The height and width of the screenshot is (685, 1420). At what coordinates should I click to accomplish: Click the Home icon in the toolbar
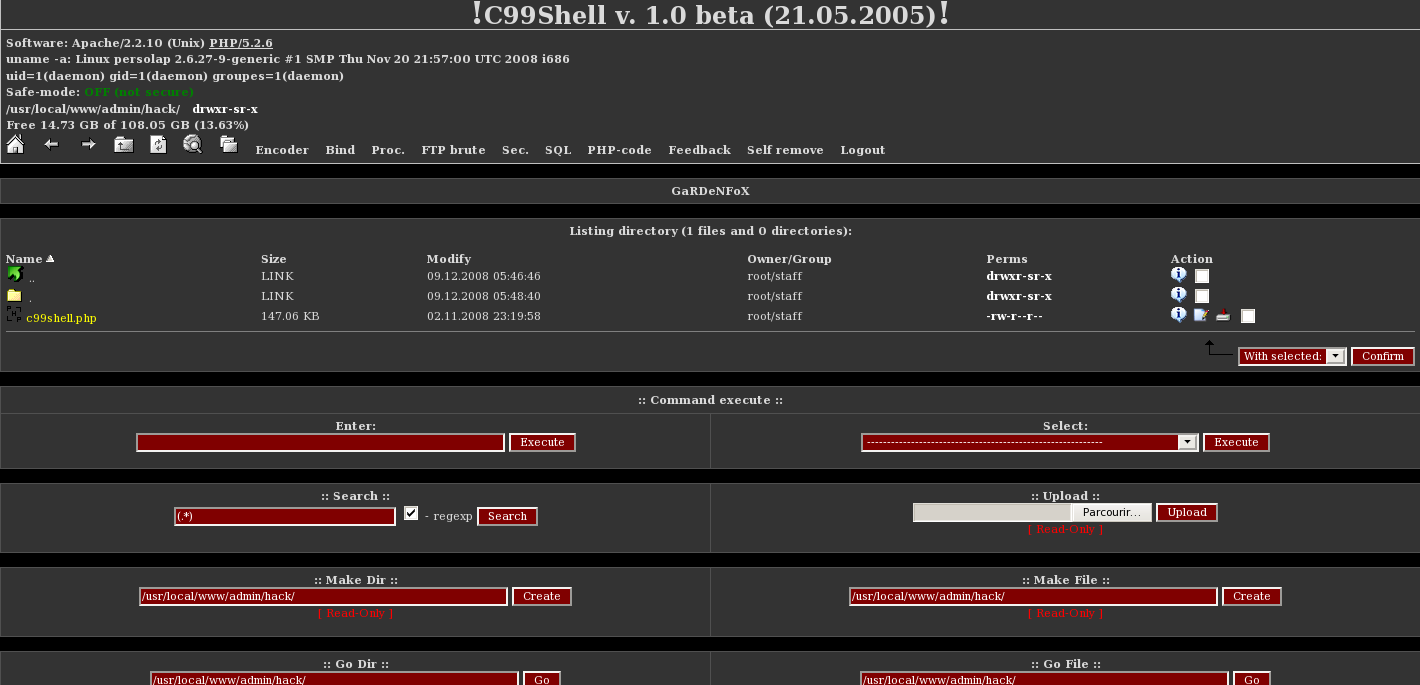[15, 145]
